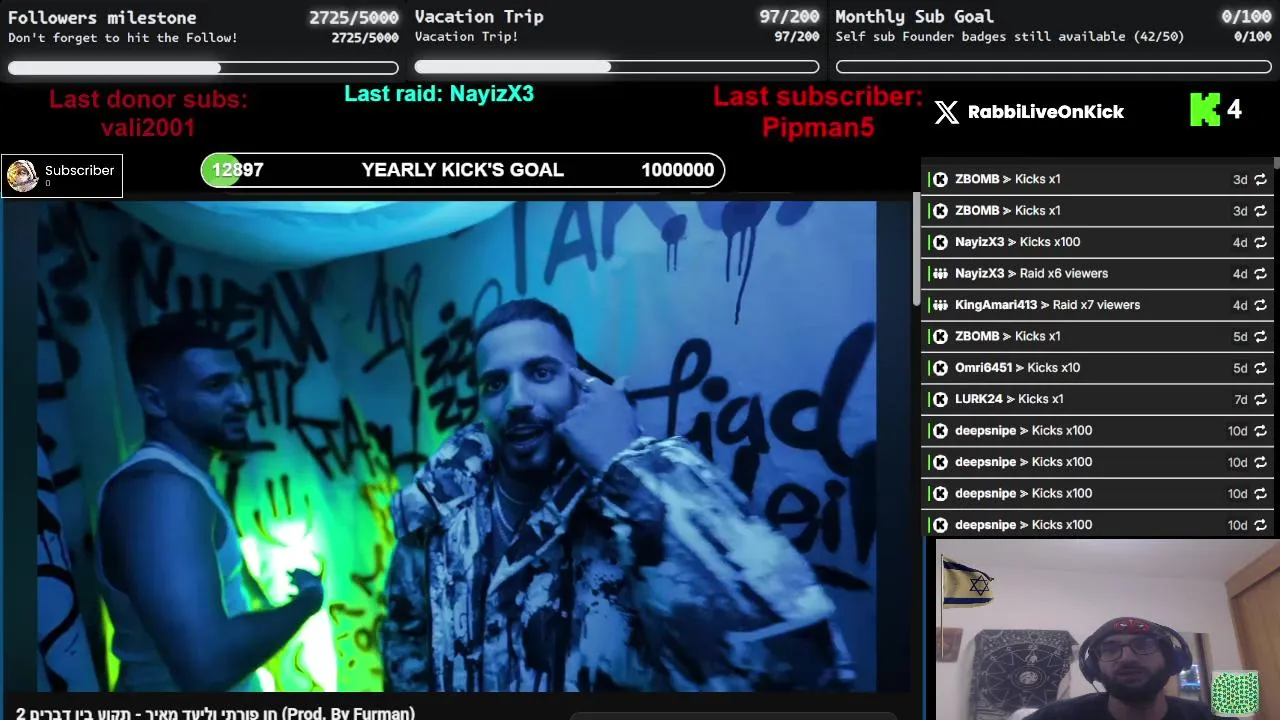
Task: Click the Monthly Sub Goal title
Action: (914, 17)
